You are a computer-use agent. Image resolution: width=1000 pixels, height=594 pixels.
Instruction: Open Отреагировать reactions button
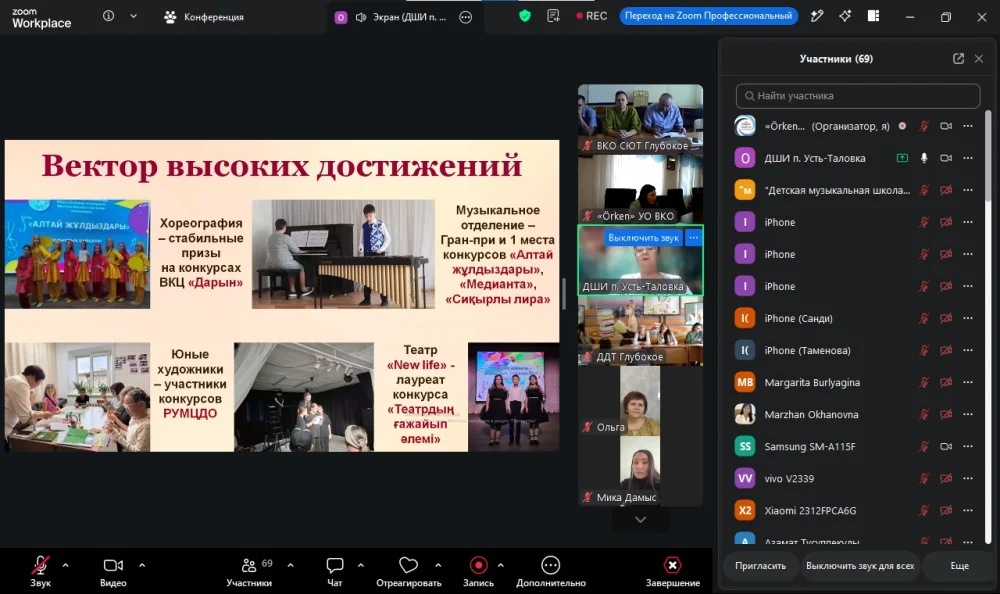[x=409, y=571]
